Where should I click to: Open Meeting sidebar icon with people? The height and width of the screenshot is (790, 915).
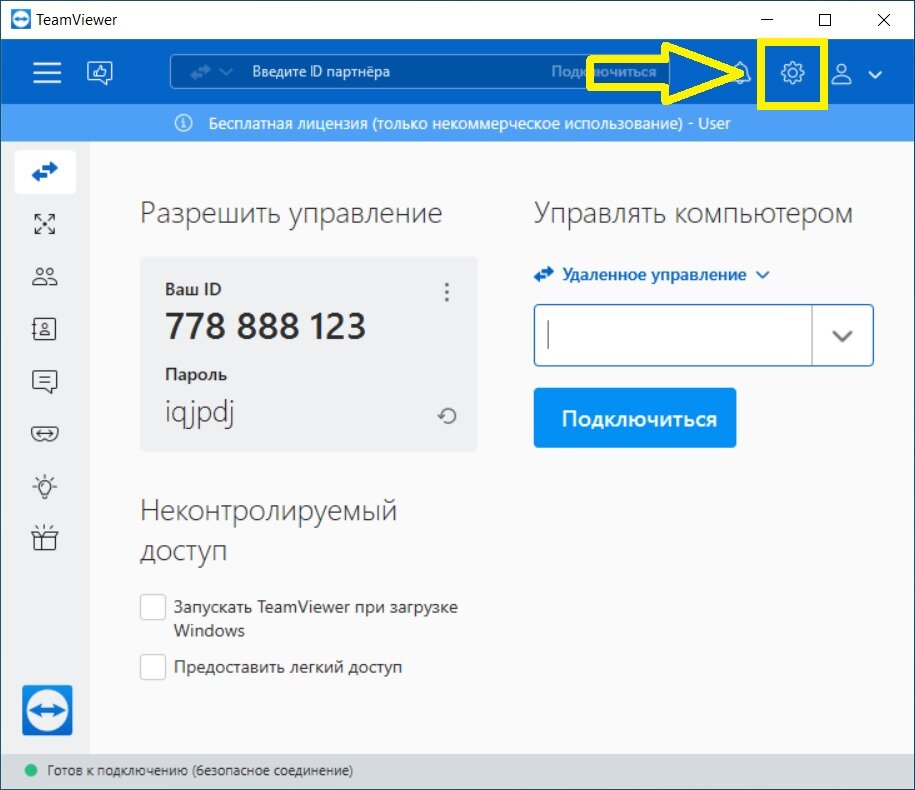(45, 276)
